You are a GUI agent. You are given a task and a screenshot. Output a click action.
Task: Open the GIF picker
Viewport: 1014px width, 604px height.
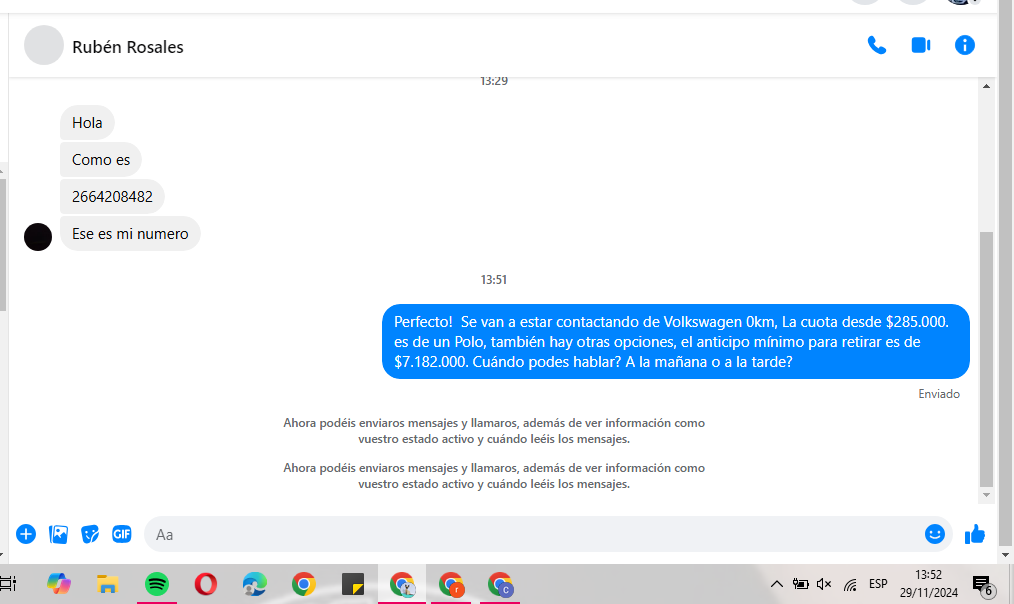122,534
